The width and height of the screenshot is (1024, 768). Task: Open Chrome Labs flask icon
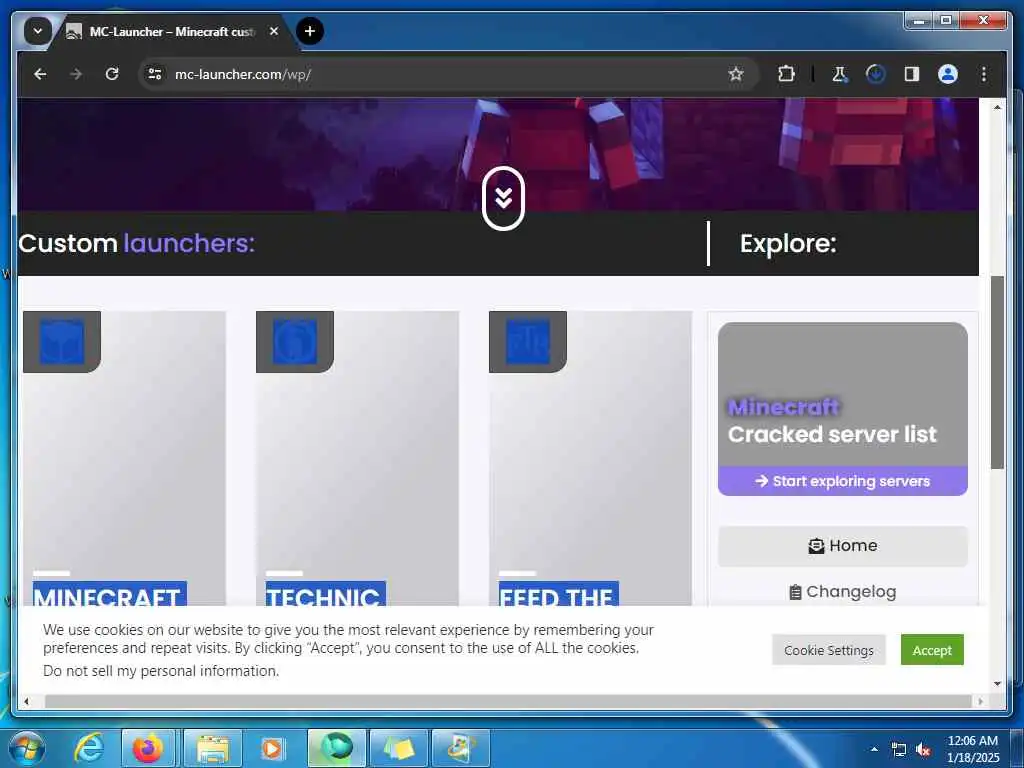[840, 74]
